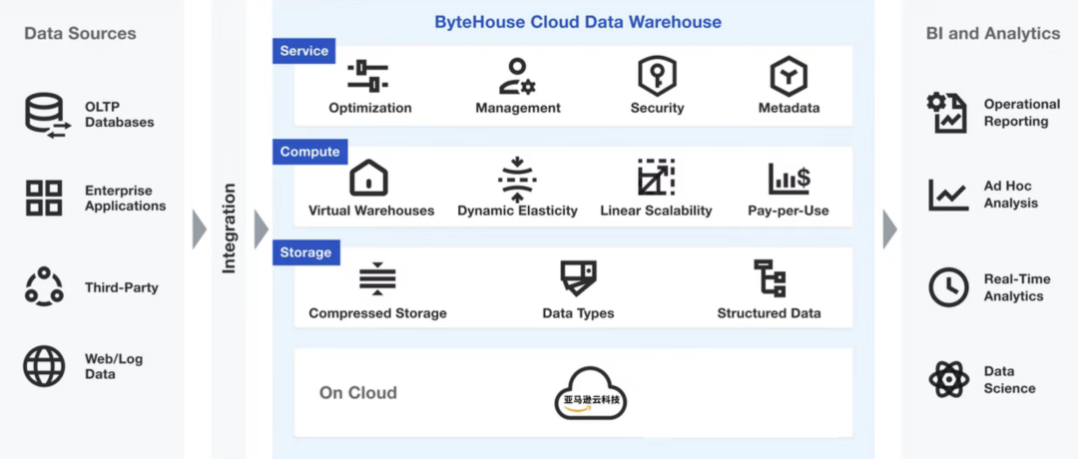This screenshot has height=459, width=1078.
Task: Click the Optimization sliders icon
Action: [x=368, y=76]
